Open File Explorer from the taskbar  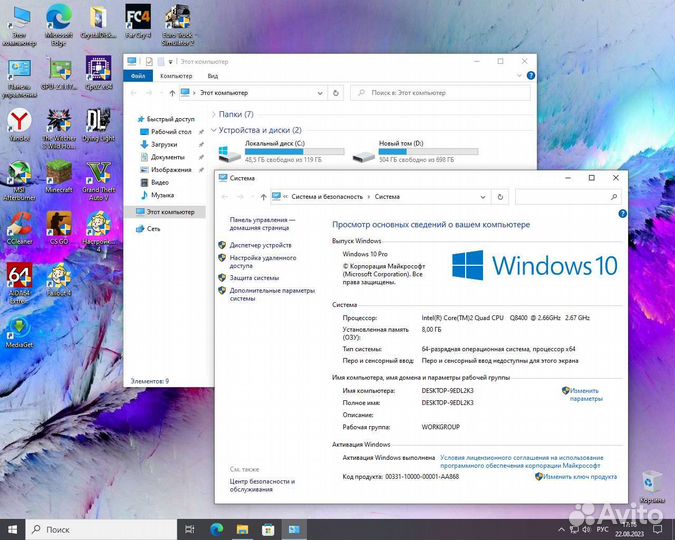tap(242, 529)
